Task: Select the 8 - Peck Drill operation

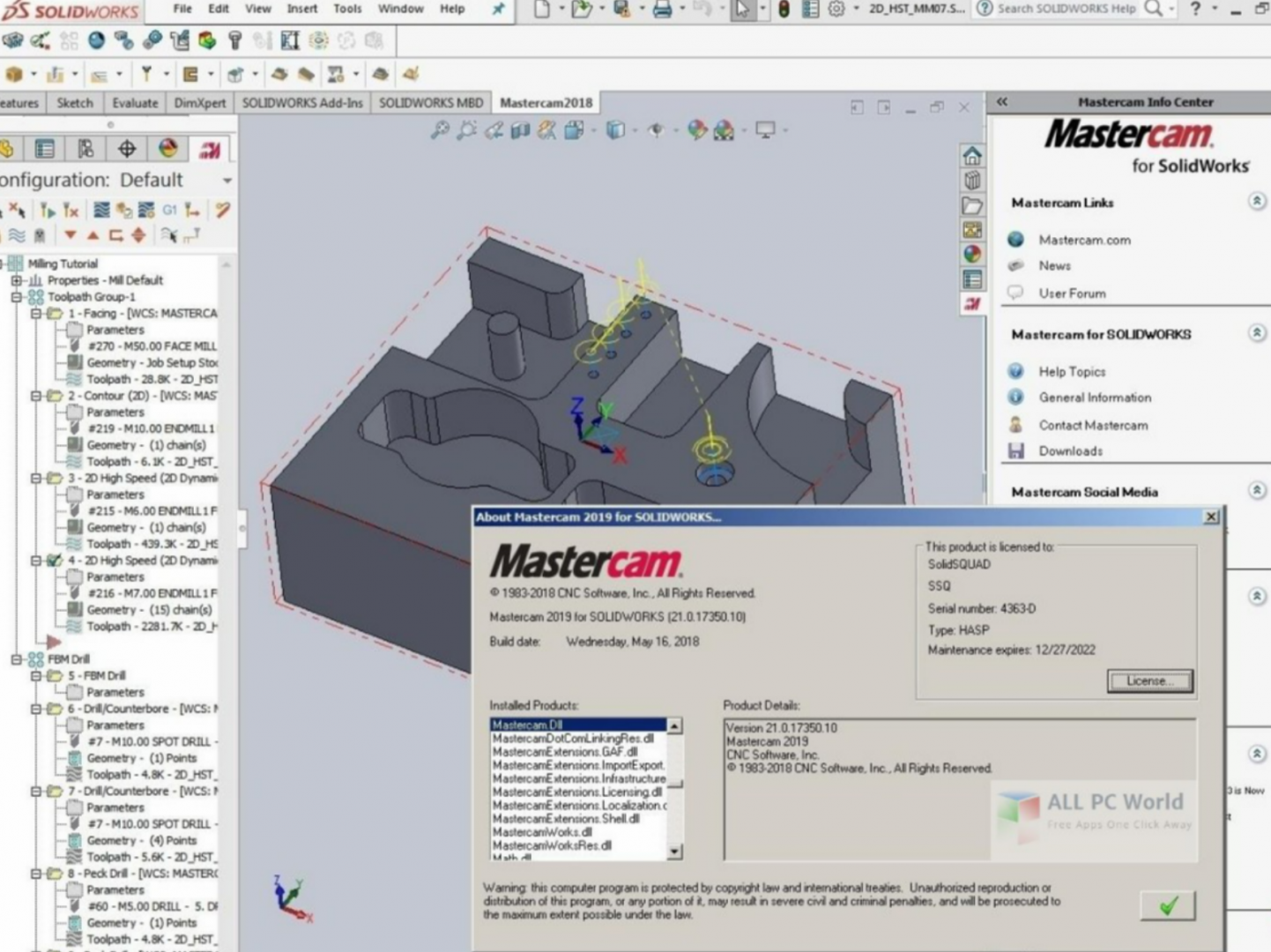Action: click(x=142, y=874)
